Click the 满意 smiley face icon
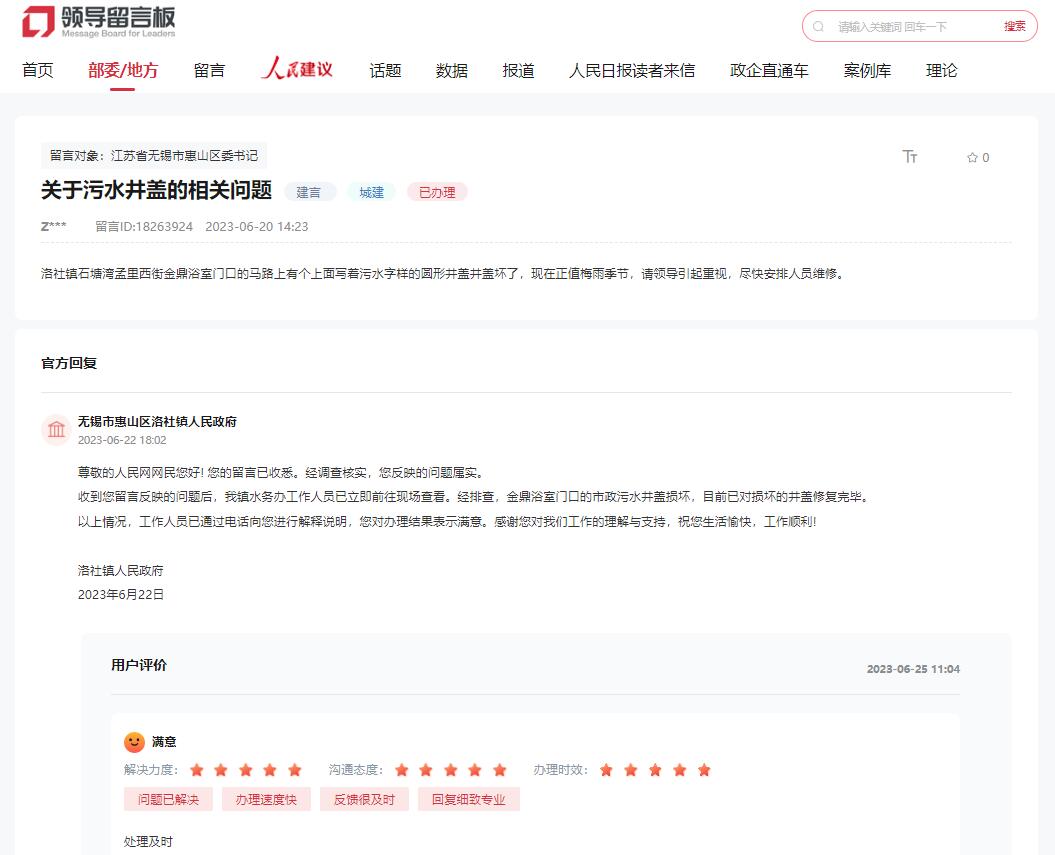The height and width of the screenshot is (855, 1055). pos(134,742)
